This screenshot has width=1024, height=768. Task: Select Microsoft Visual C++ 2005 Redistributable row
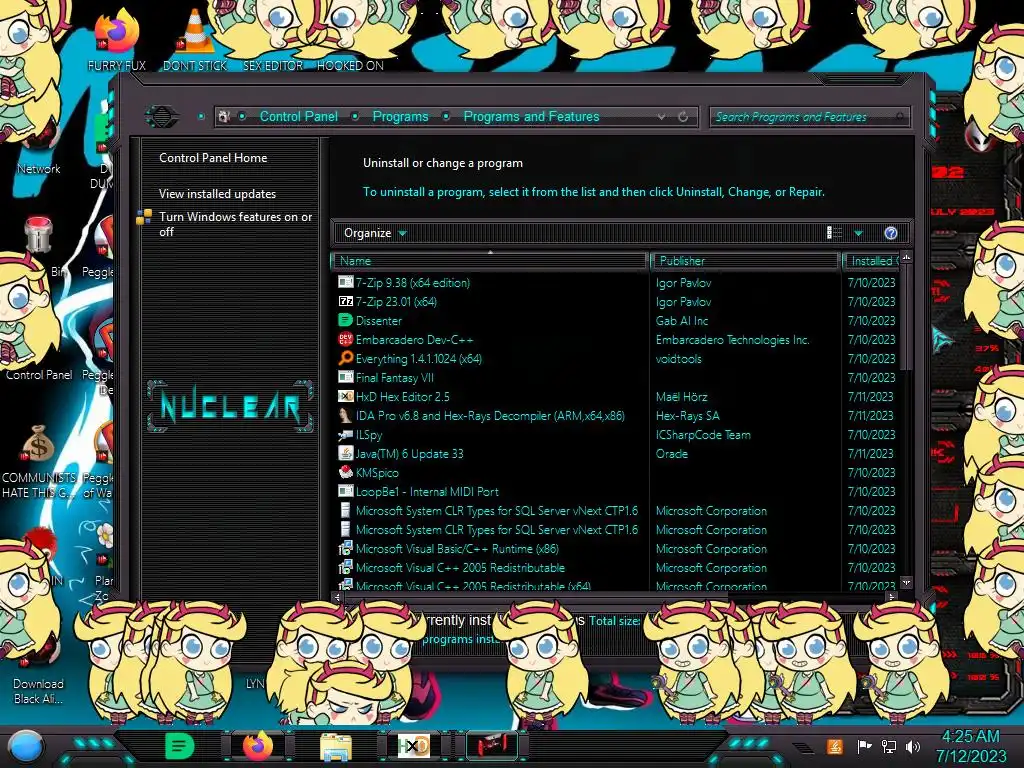616,568
